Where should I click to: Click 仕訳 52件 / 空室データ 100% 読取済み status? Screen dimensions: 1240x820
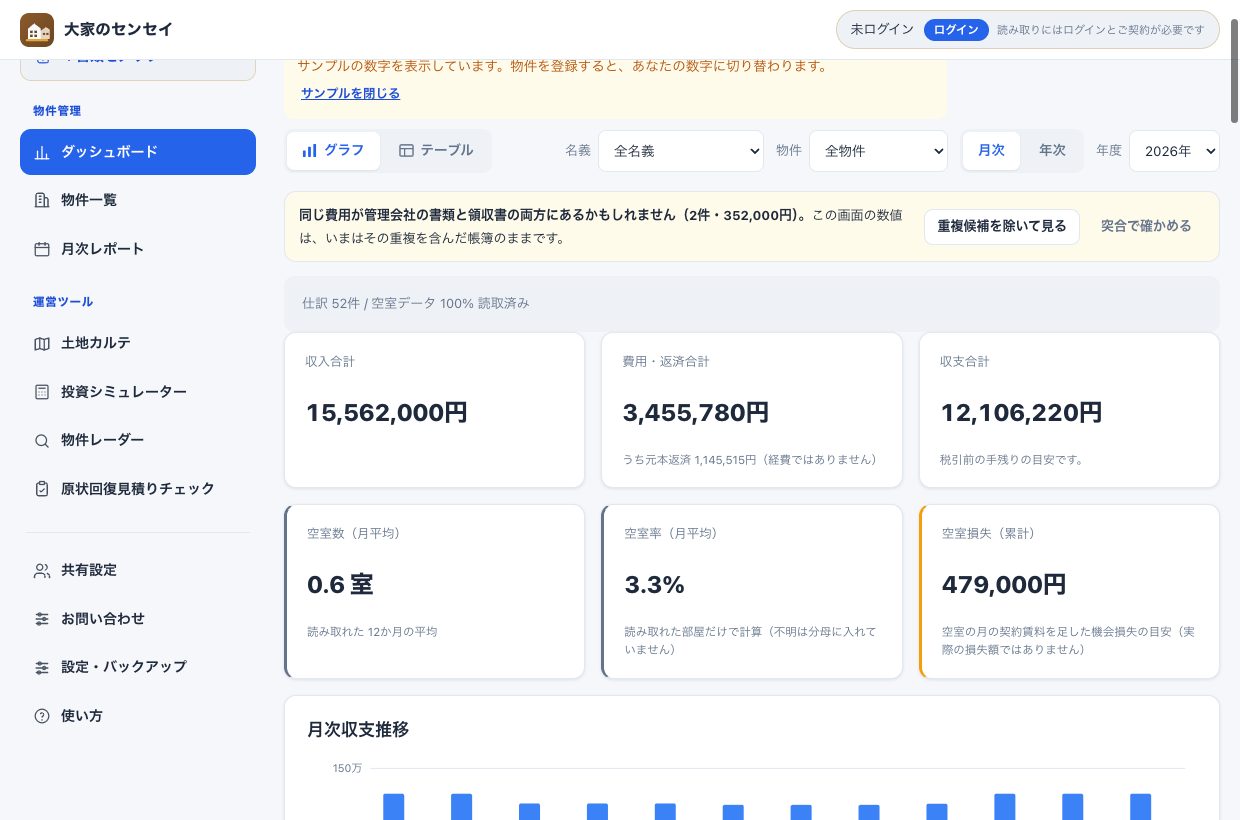tap(416, 303)
